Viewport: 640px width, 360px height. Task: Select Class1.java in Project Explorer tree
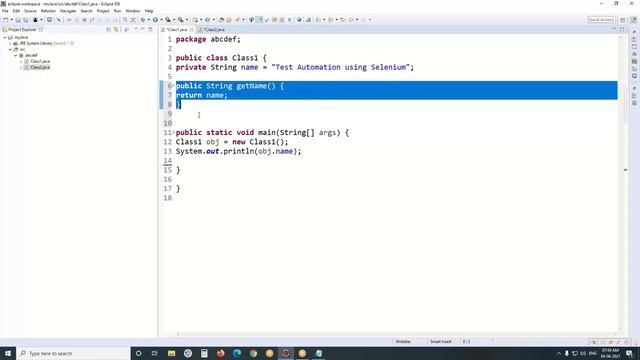pyautogui.click(x=40, y=61)
